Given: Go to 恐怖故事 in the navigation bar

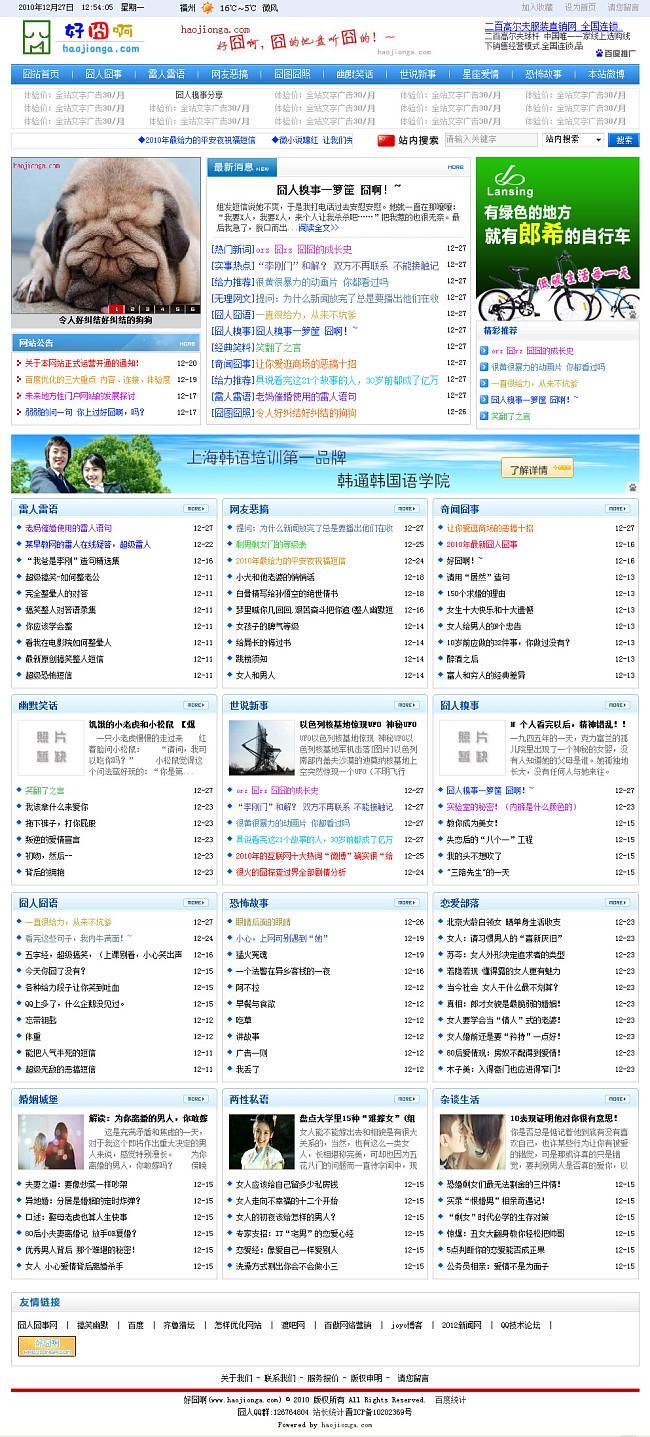Looking at the screenshot, I should pyautogui.click(x=543, y=74).
